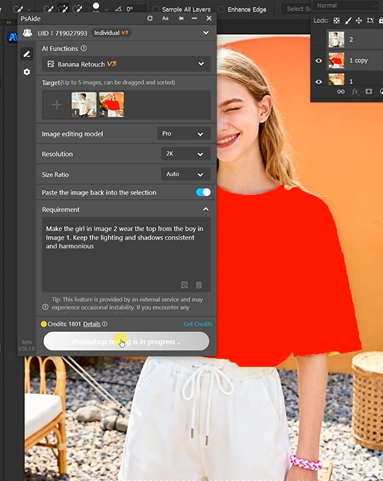Screen dimensions: 383x481
Task: Open the Image editing model Pro dropdown
Action: (184, 134)
